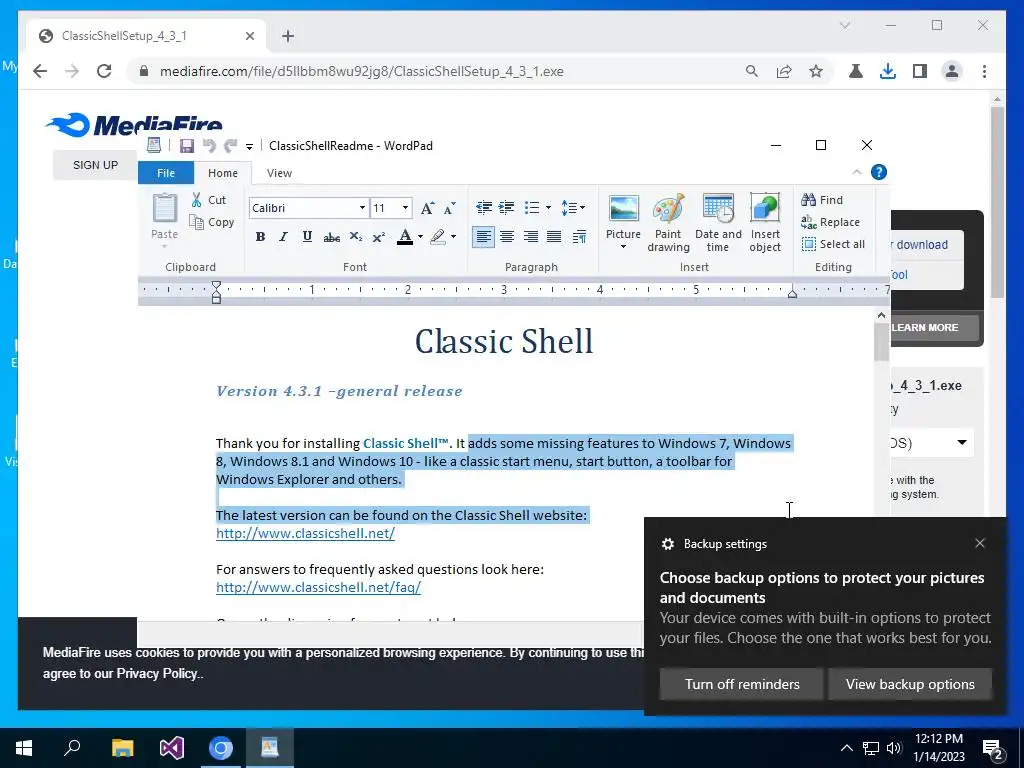The height and width of the screenshot is (768, 1024).
Task: Open a new browser tab
Action: 288,36
